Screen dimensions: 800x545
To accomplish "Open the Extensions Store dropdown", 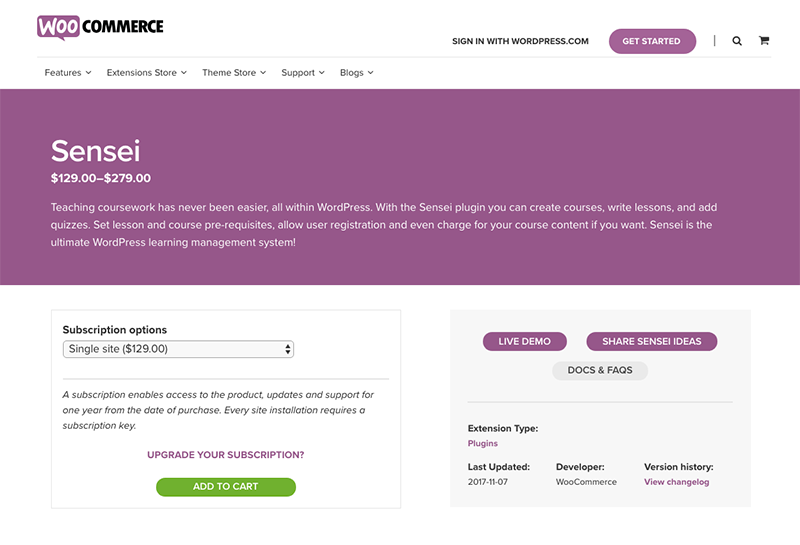I will (x=146, y=73).
